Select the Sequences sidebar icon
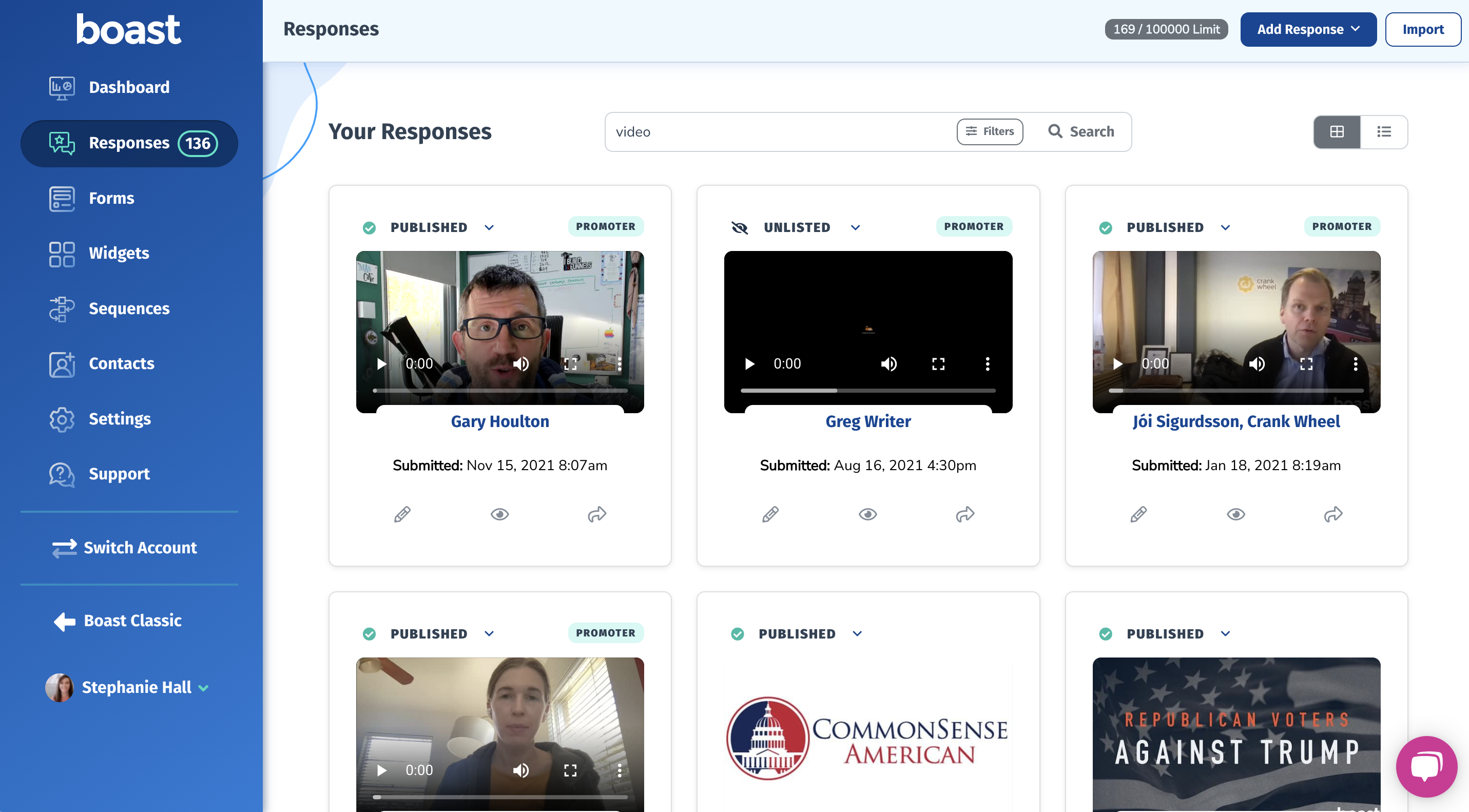 click(62, 308)
